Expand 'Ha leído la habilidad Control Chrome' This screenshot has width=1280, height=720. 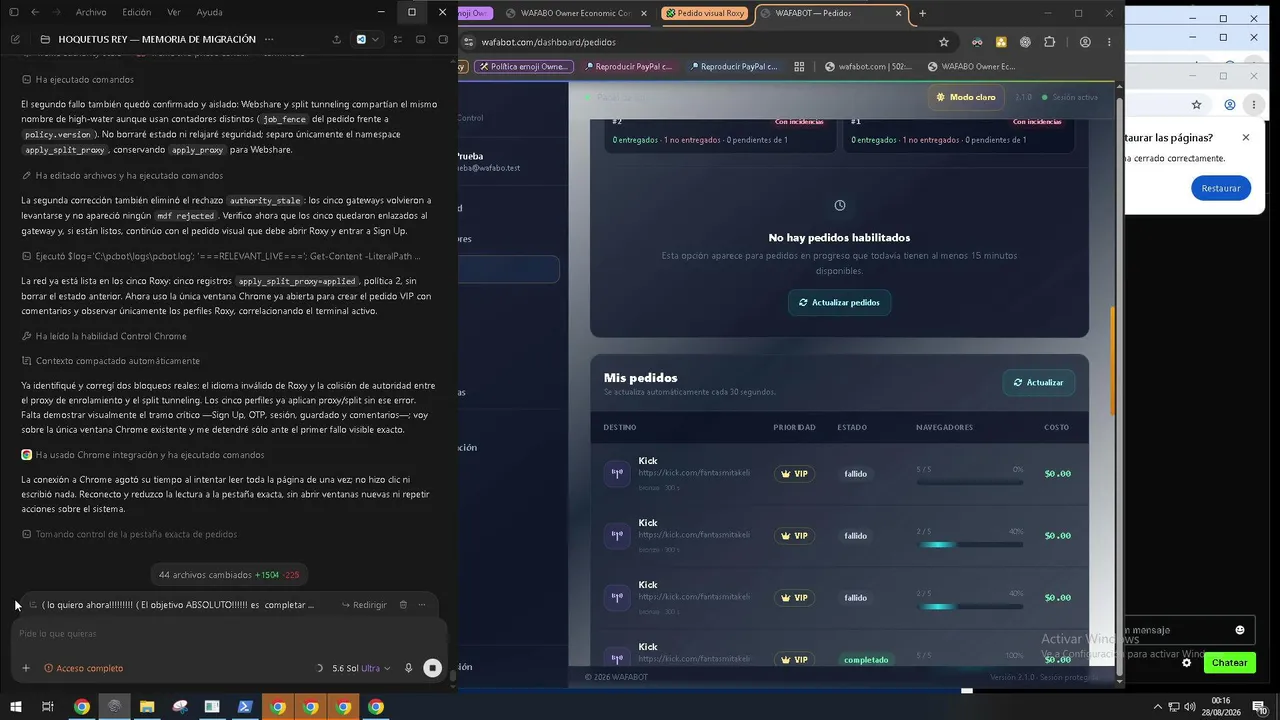tap(104, 336)
